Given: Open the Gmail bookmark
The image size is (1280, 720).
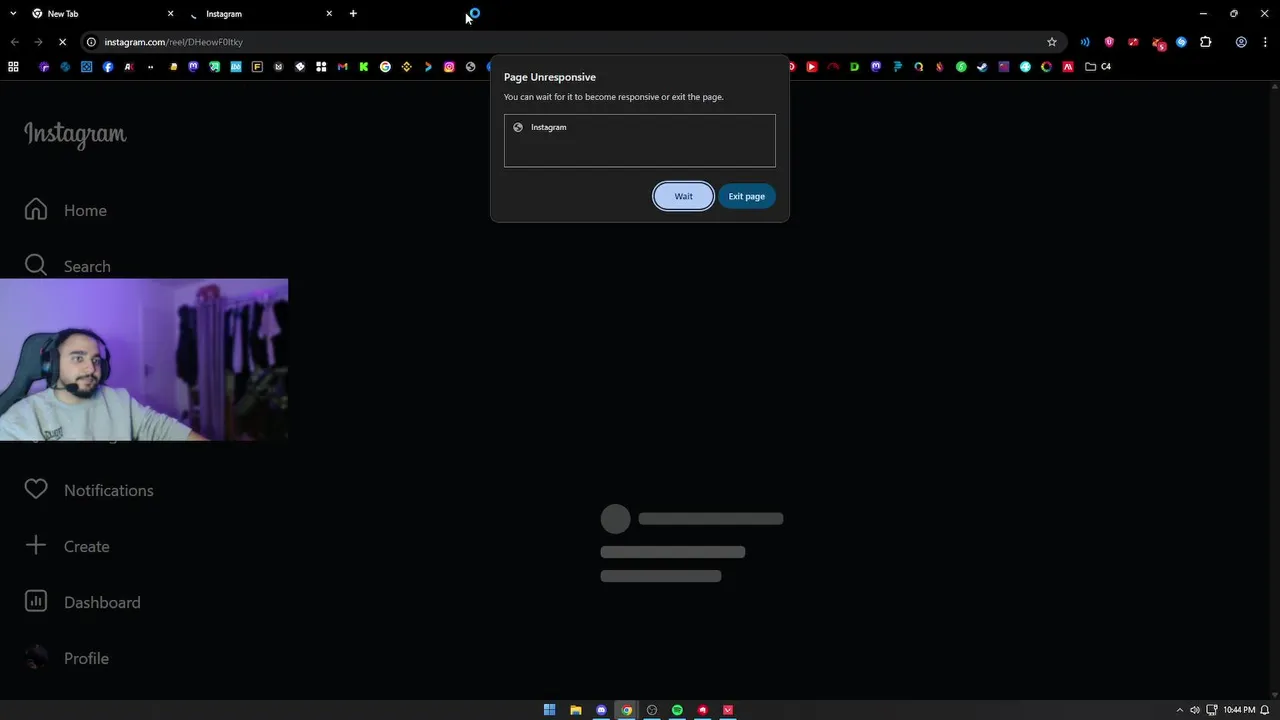Looking at the screenshot, I should click(x=342, y=67).
